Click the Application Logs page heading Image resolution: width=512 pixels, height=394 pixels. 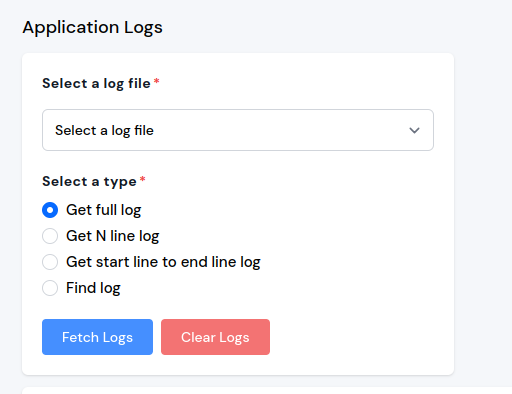pos(92,27)
